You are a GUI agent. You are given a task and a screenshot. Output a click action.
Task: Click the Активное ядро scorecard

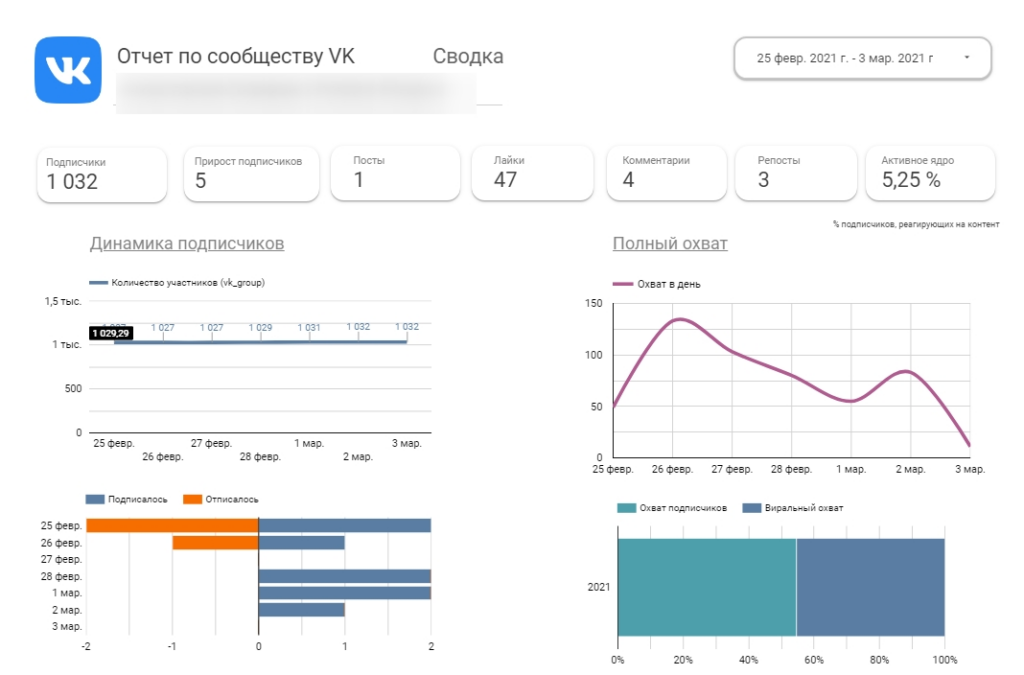930,174
